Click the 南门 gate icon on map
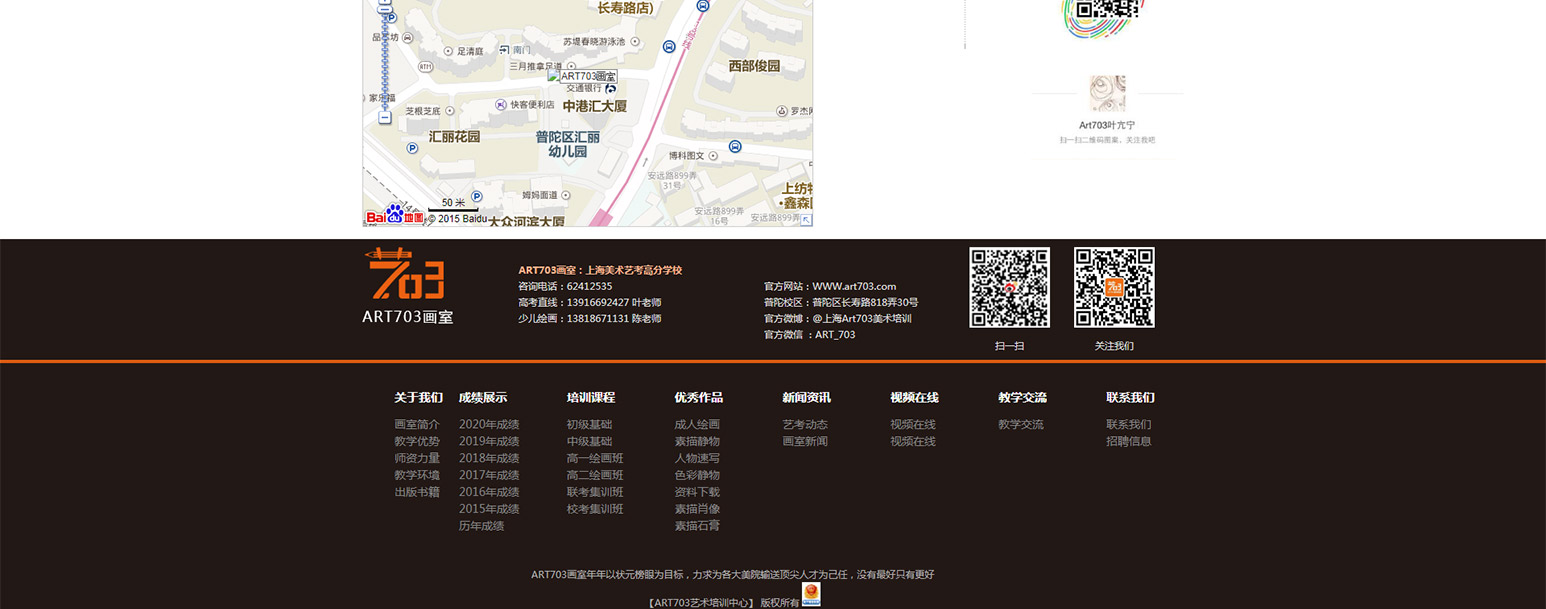 (x=505, y=49)
